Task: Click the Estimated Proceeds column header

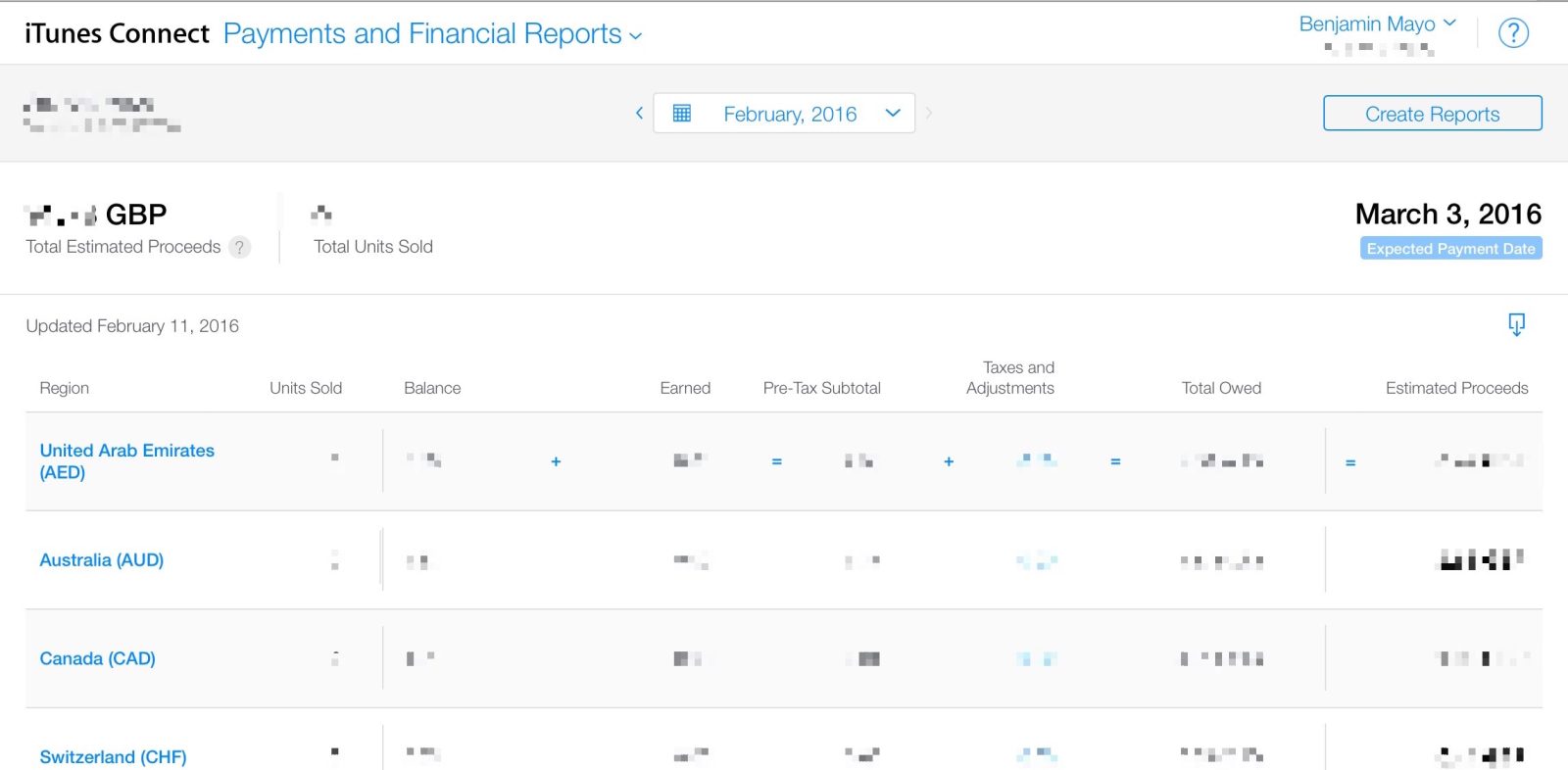Action: click(1456, 388)
